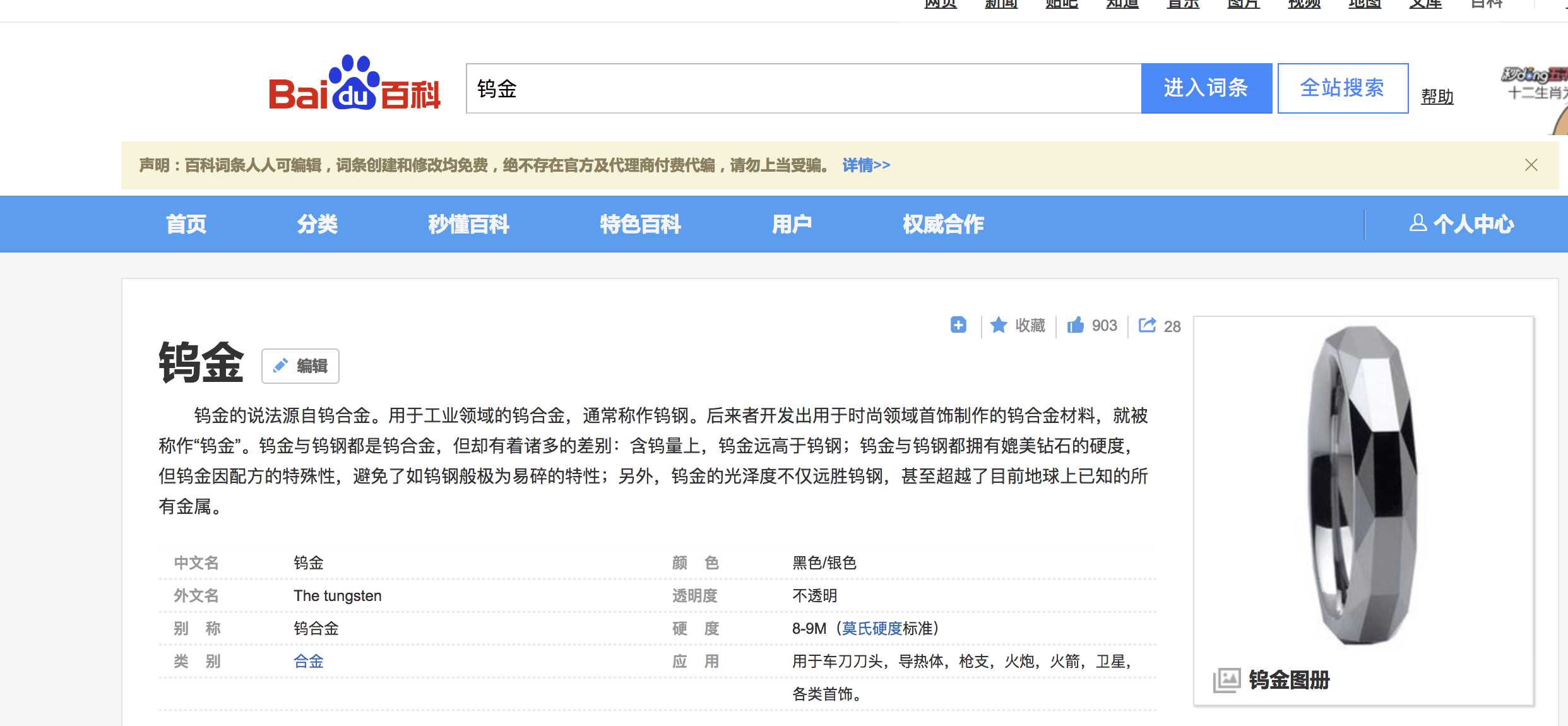The image size is (1568, 726).
Task: Click the star 收藏 favorite icon
Action: (999, 325)
